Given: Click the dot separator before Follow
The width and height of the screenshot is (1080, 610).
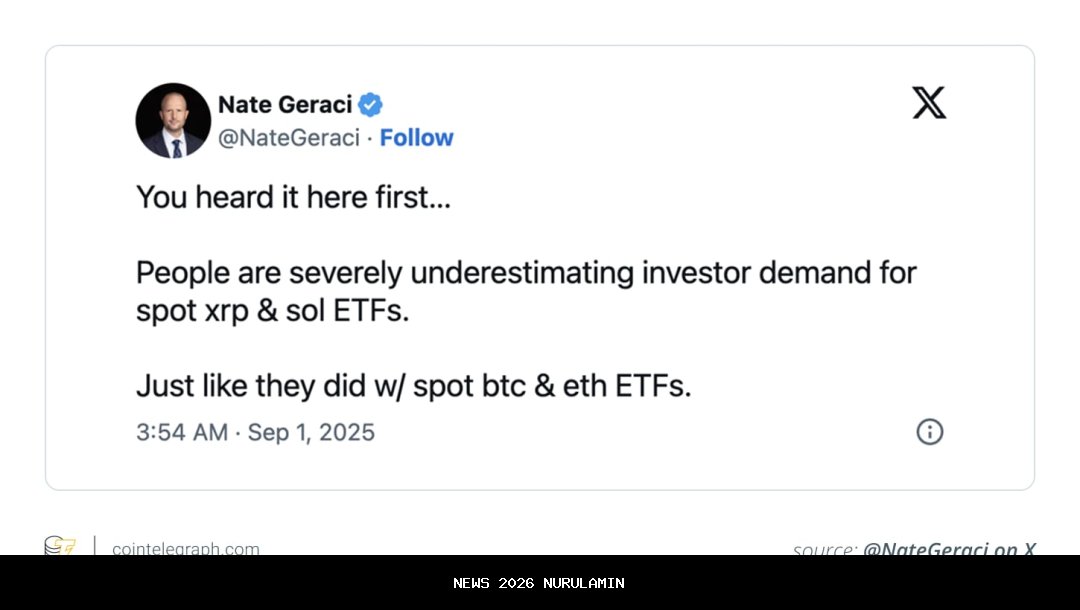Looking at the screenshot, I should coord(369,138).
